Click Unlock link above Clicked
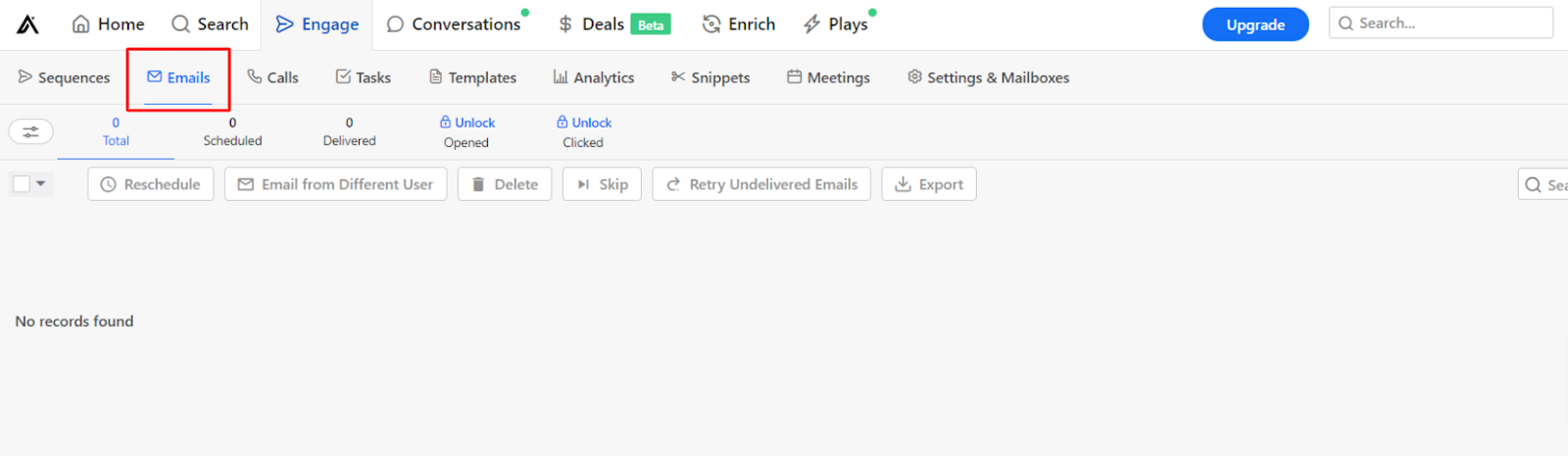1568x456 pixels. (x=584, y=123)
